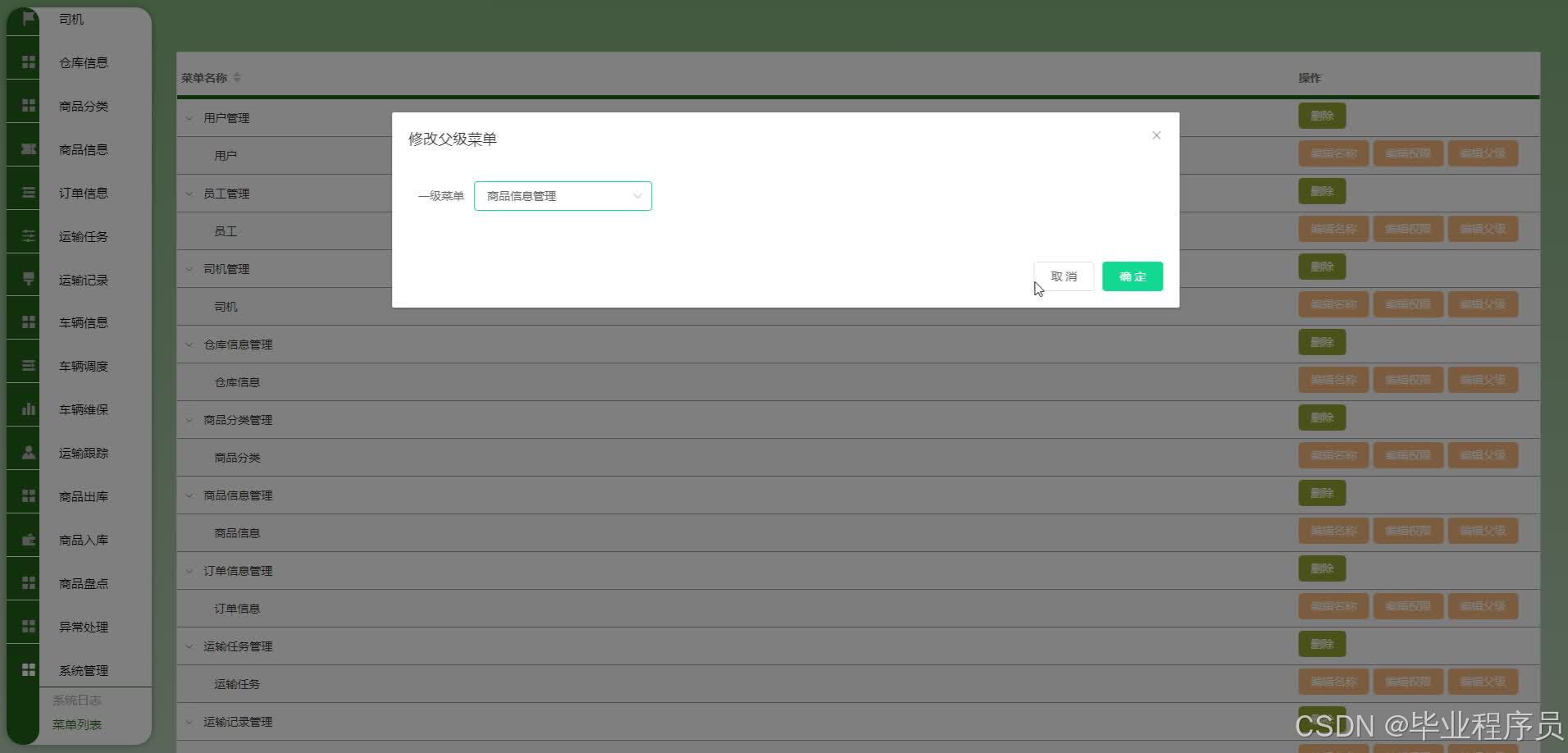1568x753 pixels.
Task: Click 删除 for the 员工管理 row
Action: coord(1322,191)
